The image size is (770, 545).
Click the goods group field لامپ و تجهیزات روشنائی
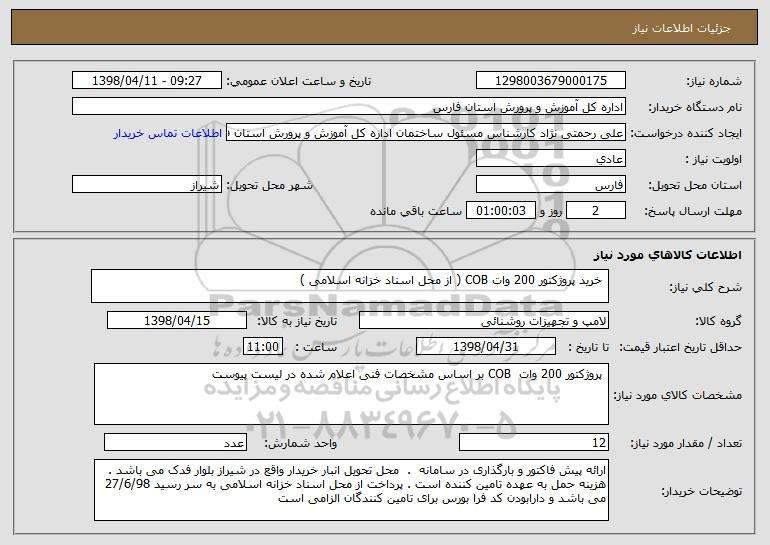pyautogui.click(x=484, y=321)
